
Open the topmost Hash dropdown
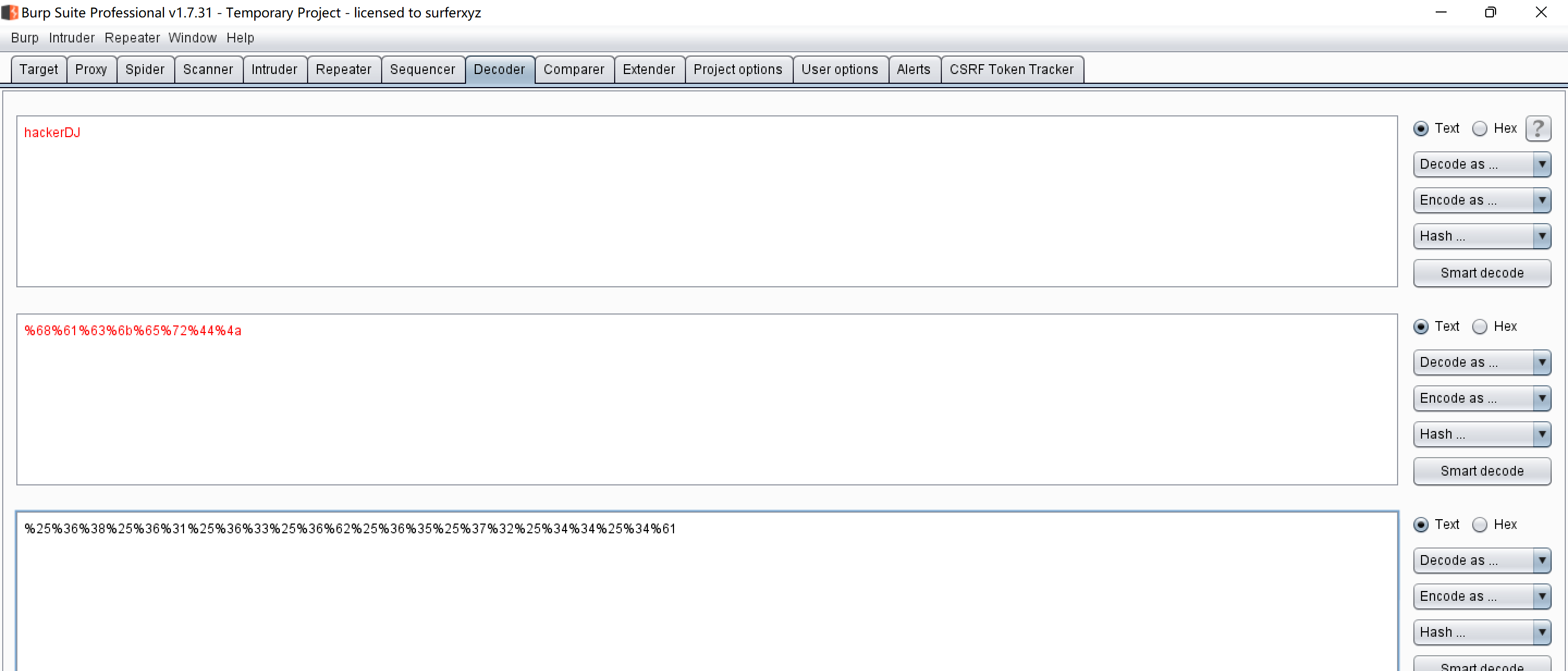pyautogui.click(x=1482, y=236)
